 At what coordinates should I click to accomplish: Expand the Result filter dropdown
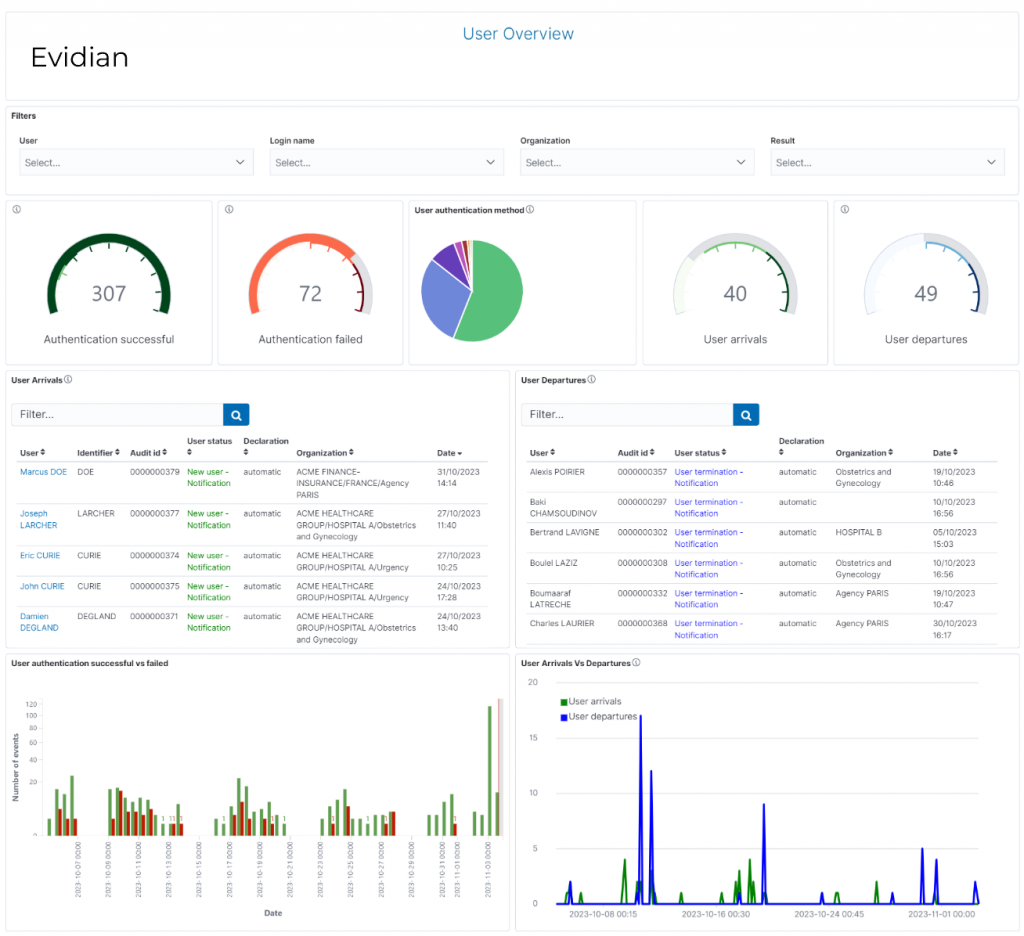(x=887, y=162)
